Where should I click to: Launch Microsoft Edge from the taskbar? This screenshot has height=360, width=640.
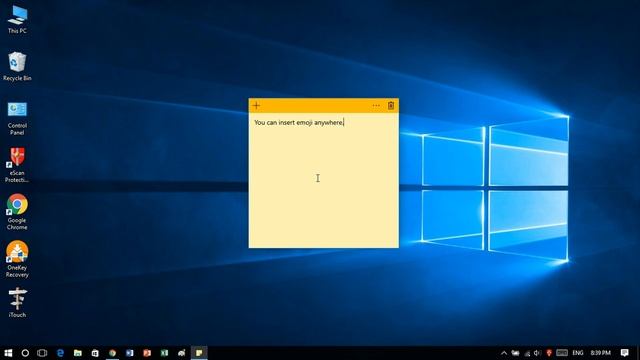tap(60, 353)
